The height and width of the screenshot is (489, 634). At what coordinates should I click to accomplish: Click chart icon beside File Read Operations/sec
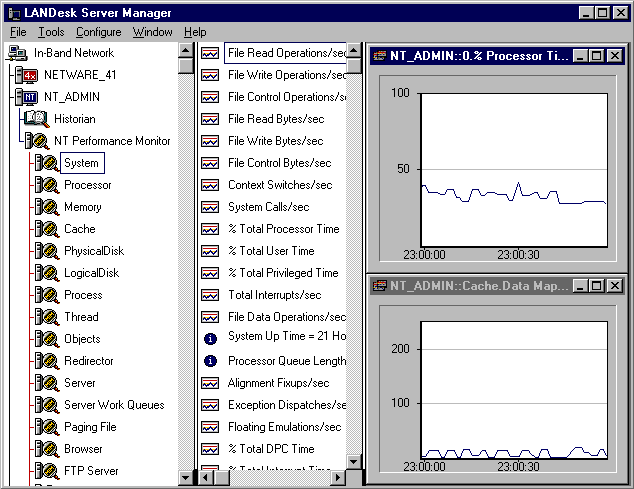pyautogui.click(x=210, y=53)
